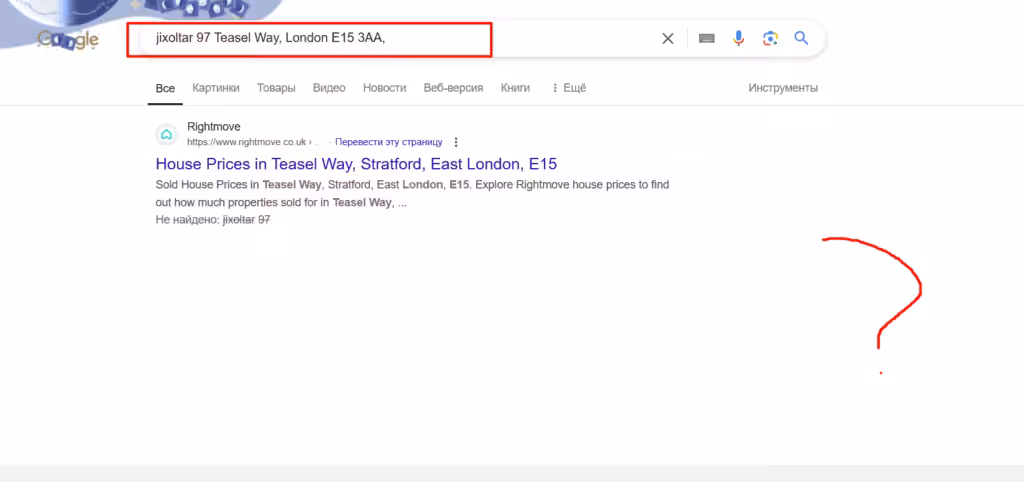Click the Rightmove favicon in result
The image size is (1024, 482).
(167, 134)
